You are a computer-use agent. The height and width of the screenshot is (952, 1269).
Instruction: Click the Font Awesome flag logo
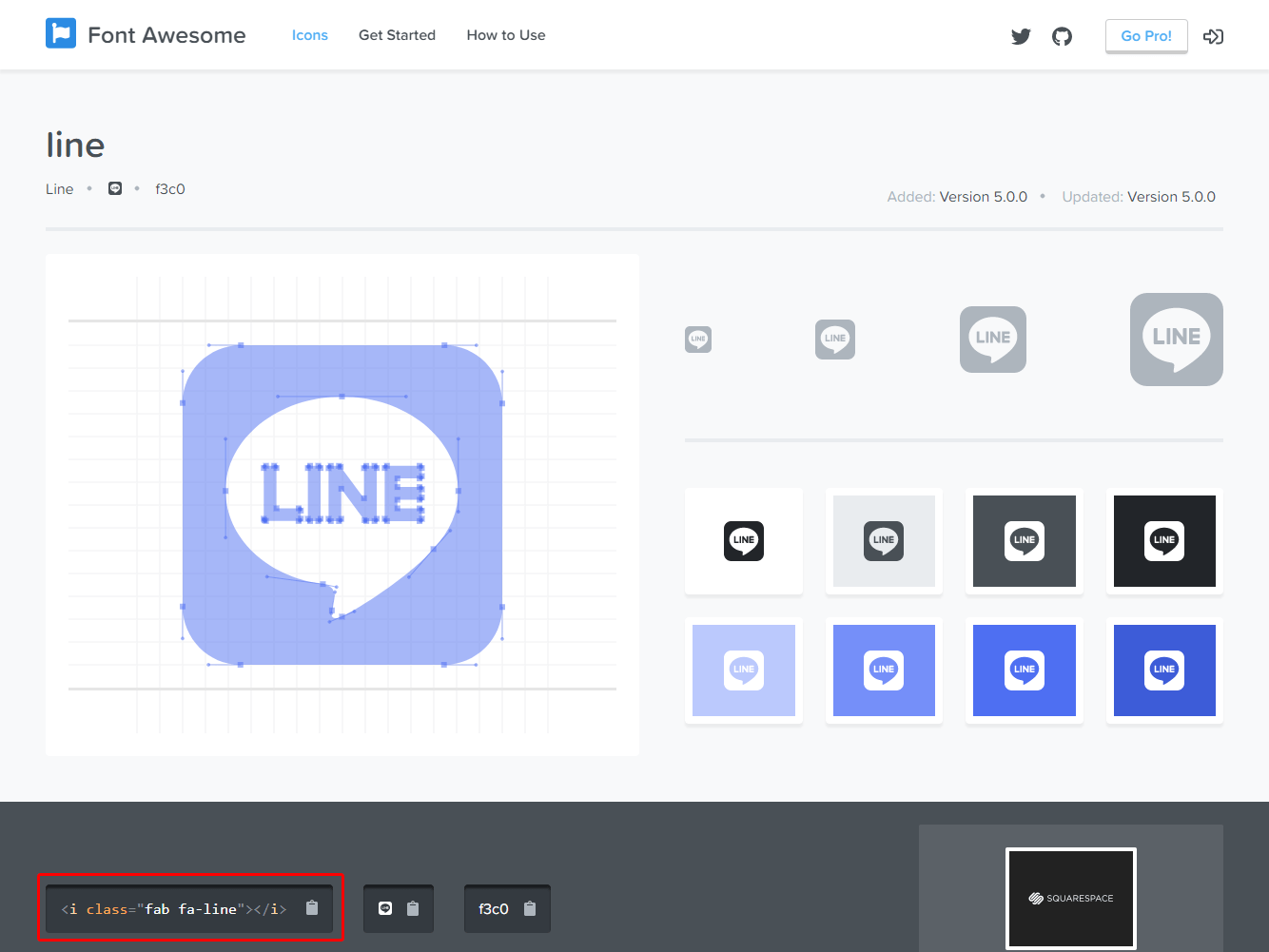tap(61, 33)
